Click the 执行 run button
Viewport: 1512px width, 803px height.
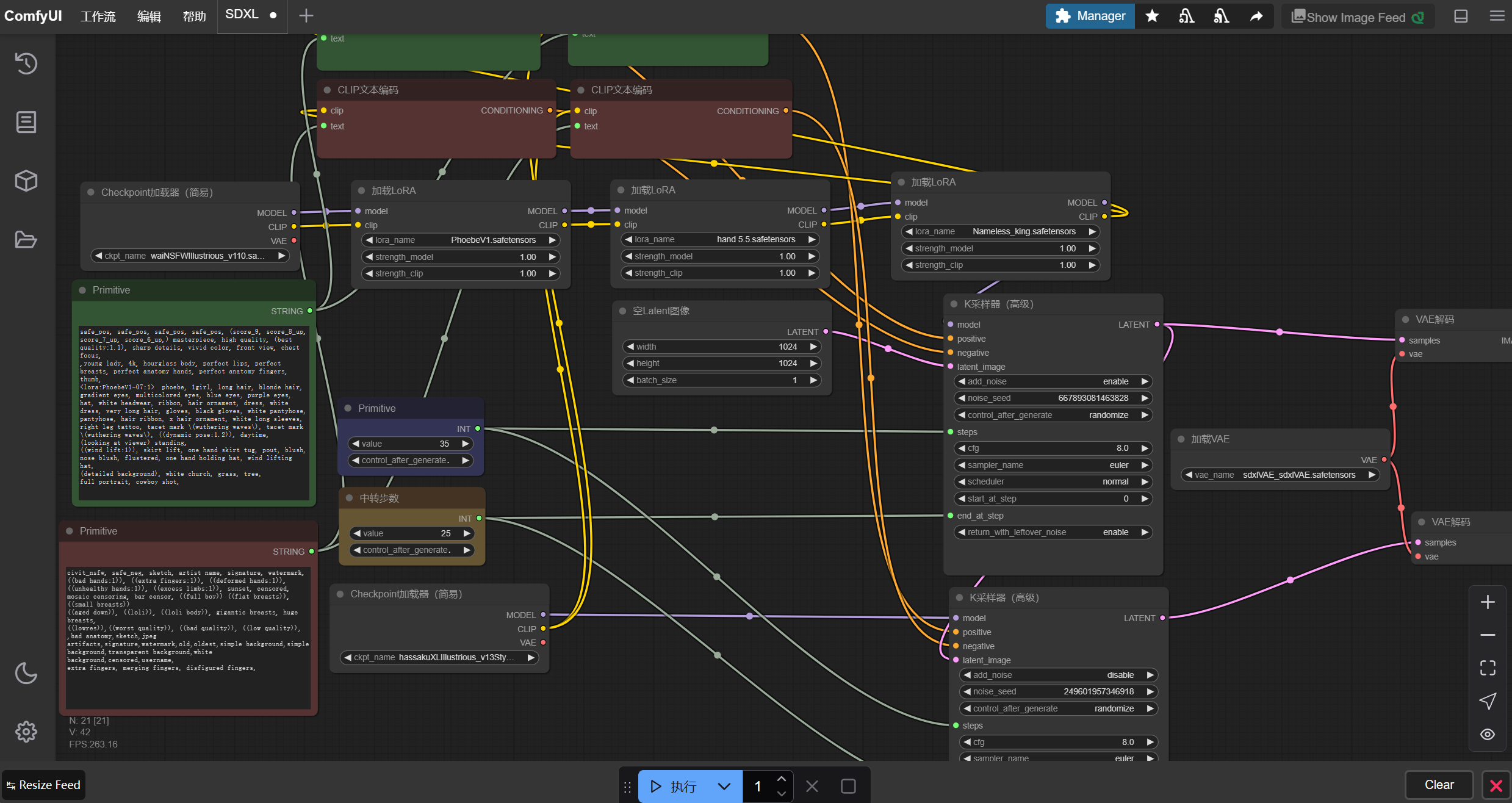(x=674, y=786)
